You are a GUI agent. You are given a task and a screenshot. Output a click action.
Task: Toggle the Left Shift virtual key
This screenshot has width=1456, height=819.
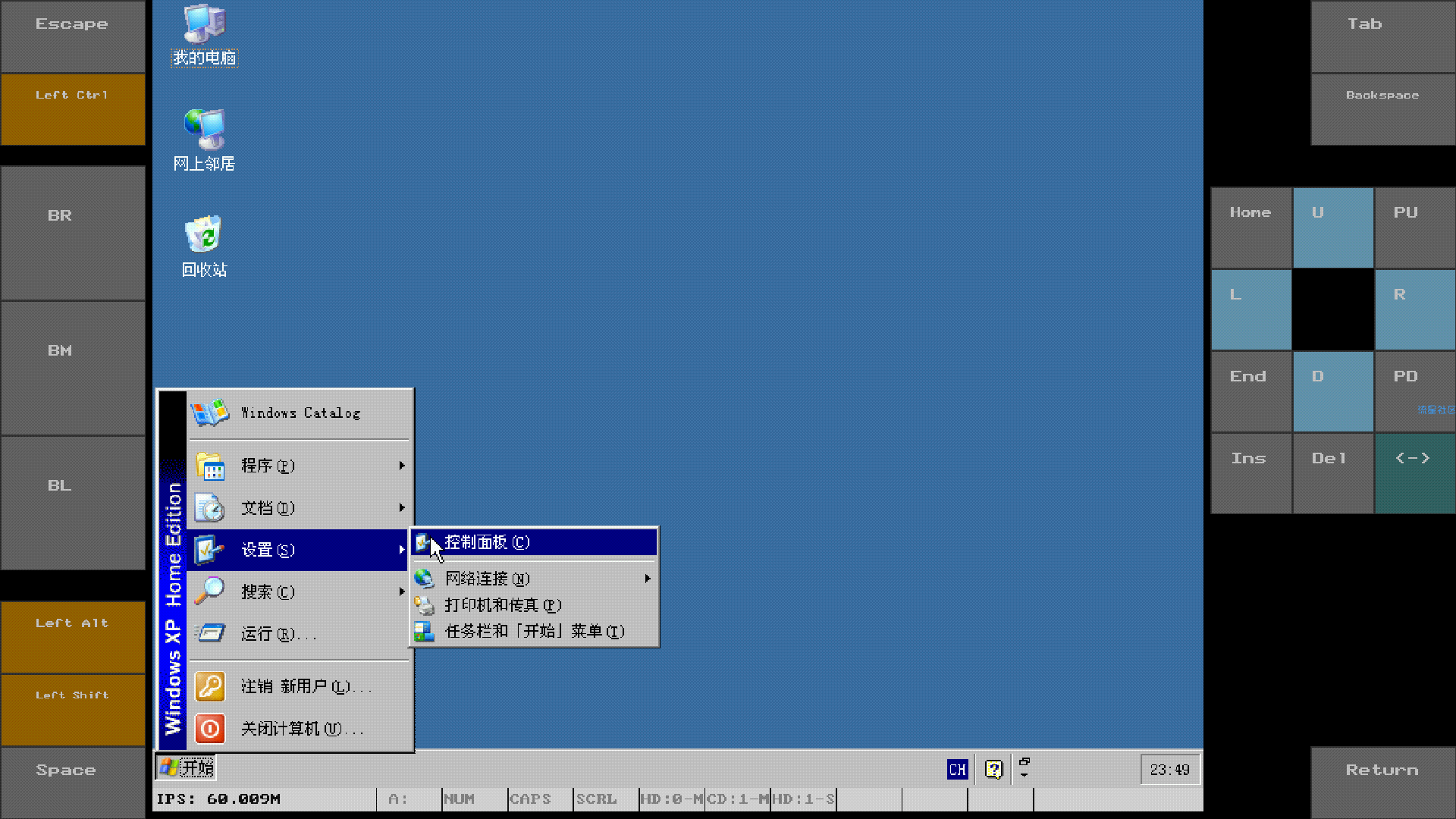[73, 710]
